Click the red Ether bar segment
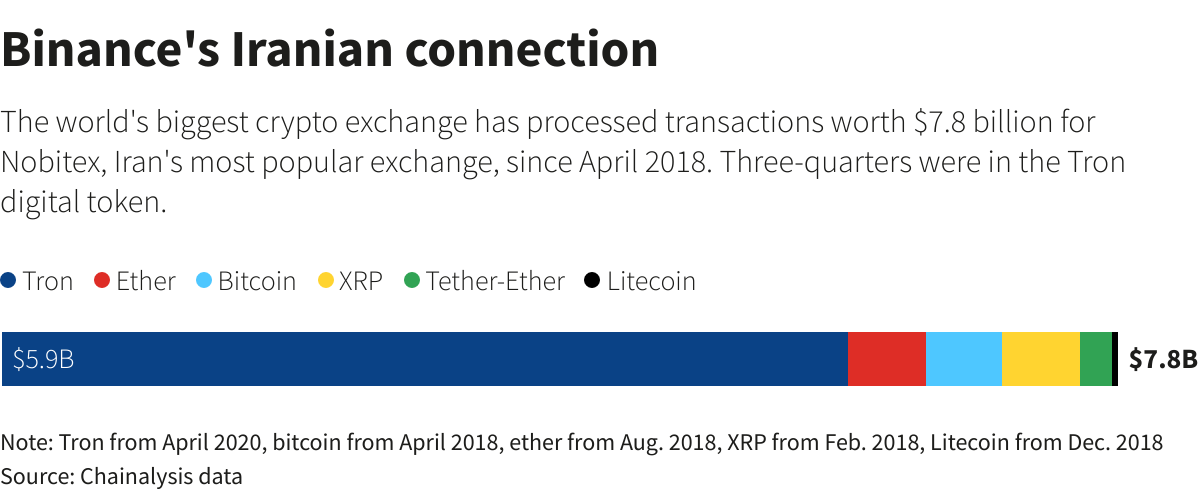 [x=887, y=359]
